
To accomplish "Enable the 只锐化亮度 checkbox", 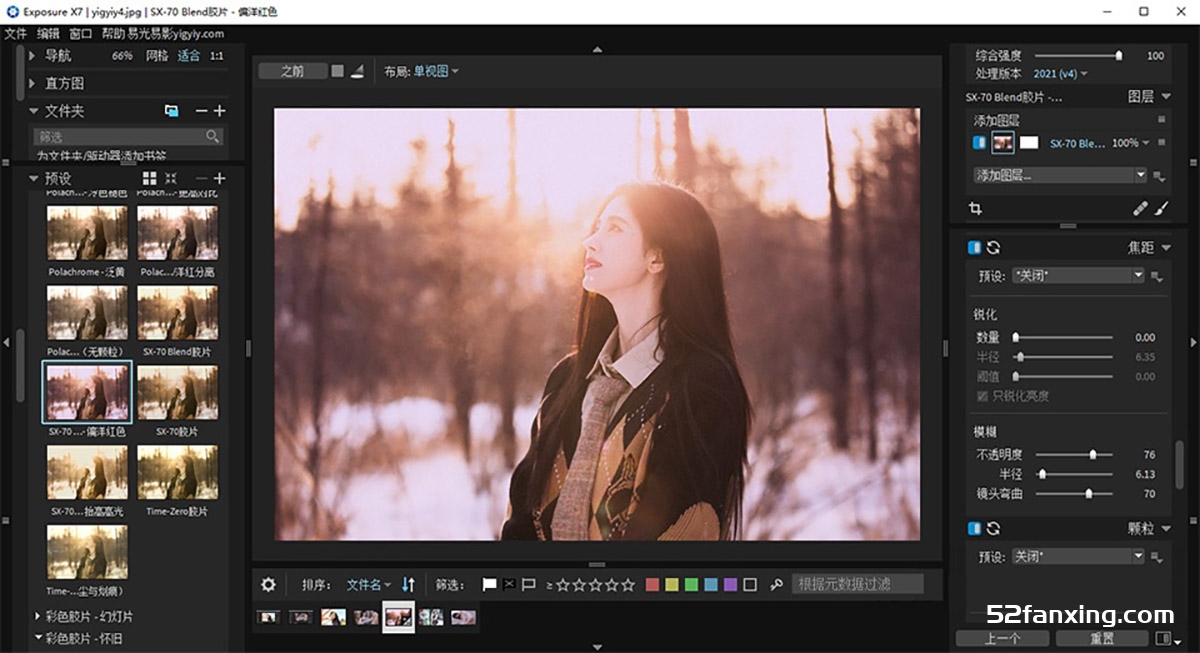I will (981, 396).
